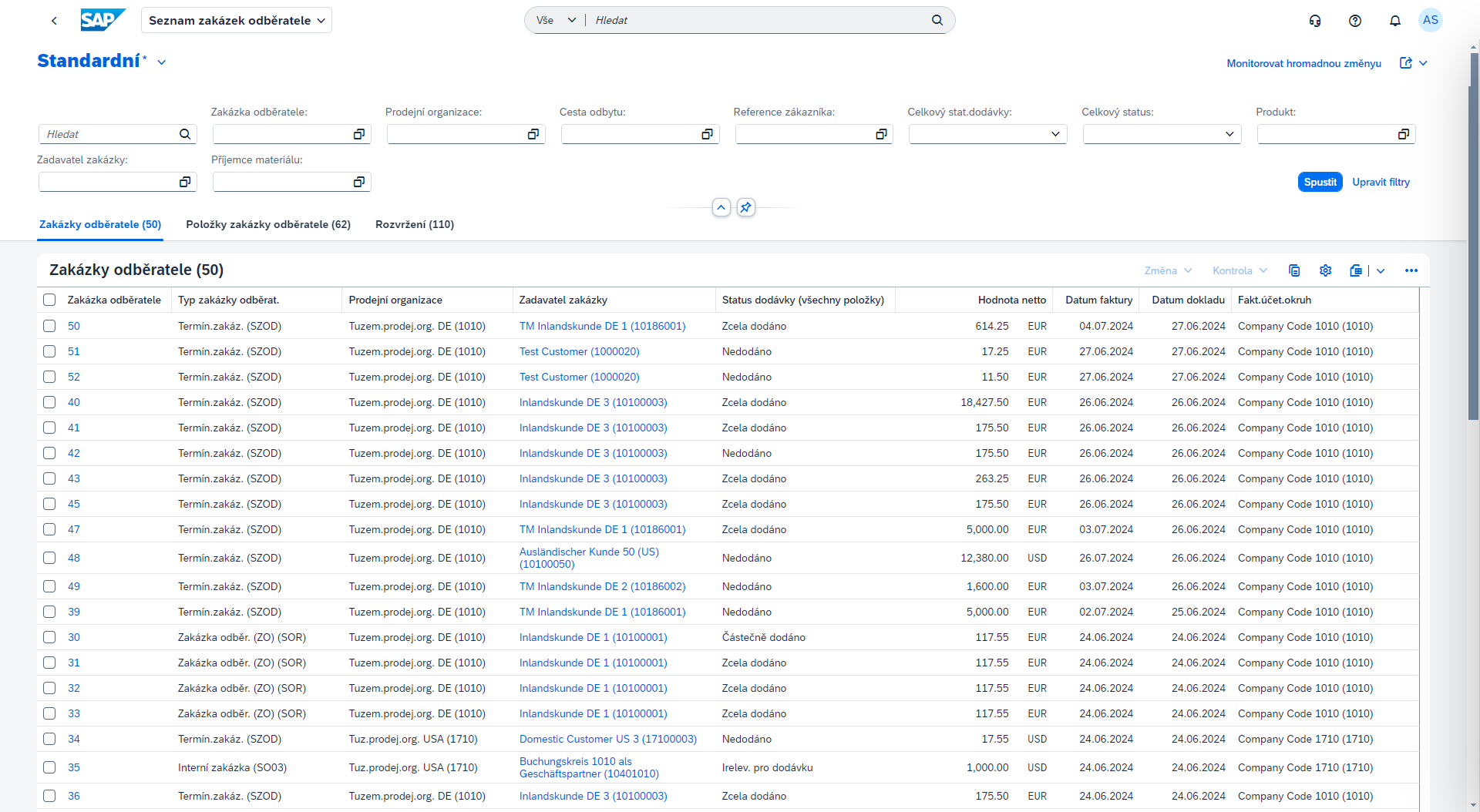This screenshot has height=812, width=1480.
Task: Copy table data using the copy icon
Action: (x=1294, y=270)
